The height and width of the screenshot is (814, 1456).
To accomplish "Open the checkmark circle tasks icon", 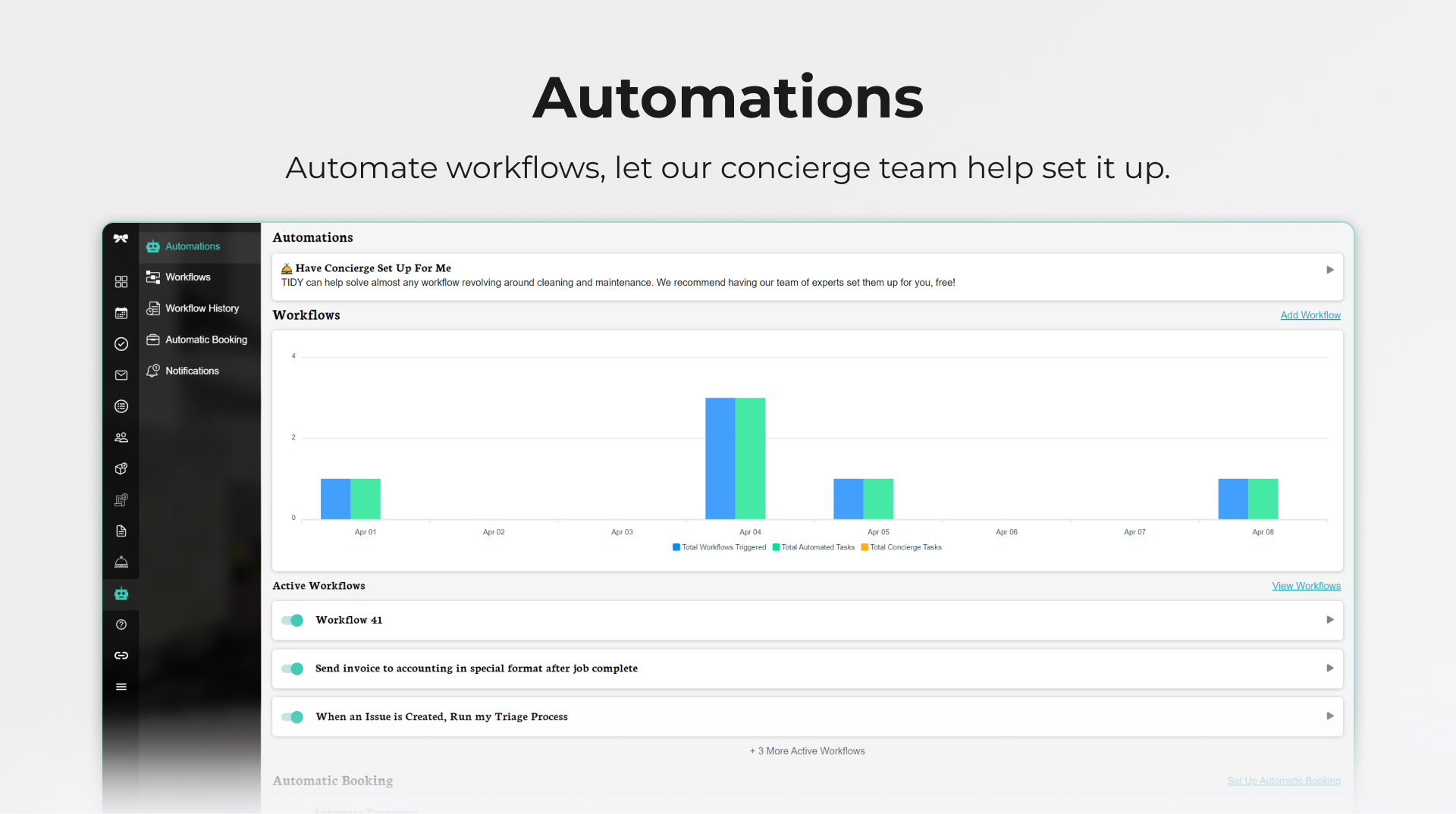I will click(x=121, y=344).
